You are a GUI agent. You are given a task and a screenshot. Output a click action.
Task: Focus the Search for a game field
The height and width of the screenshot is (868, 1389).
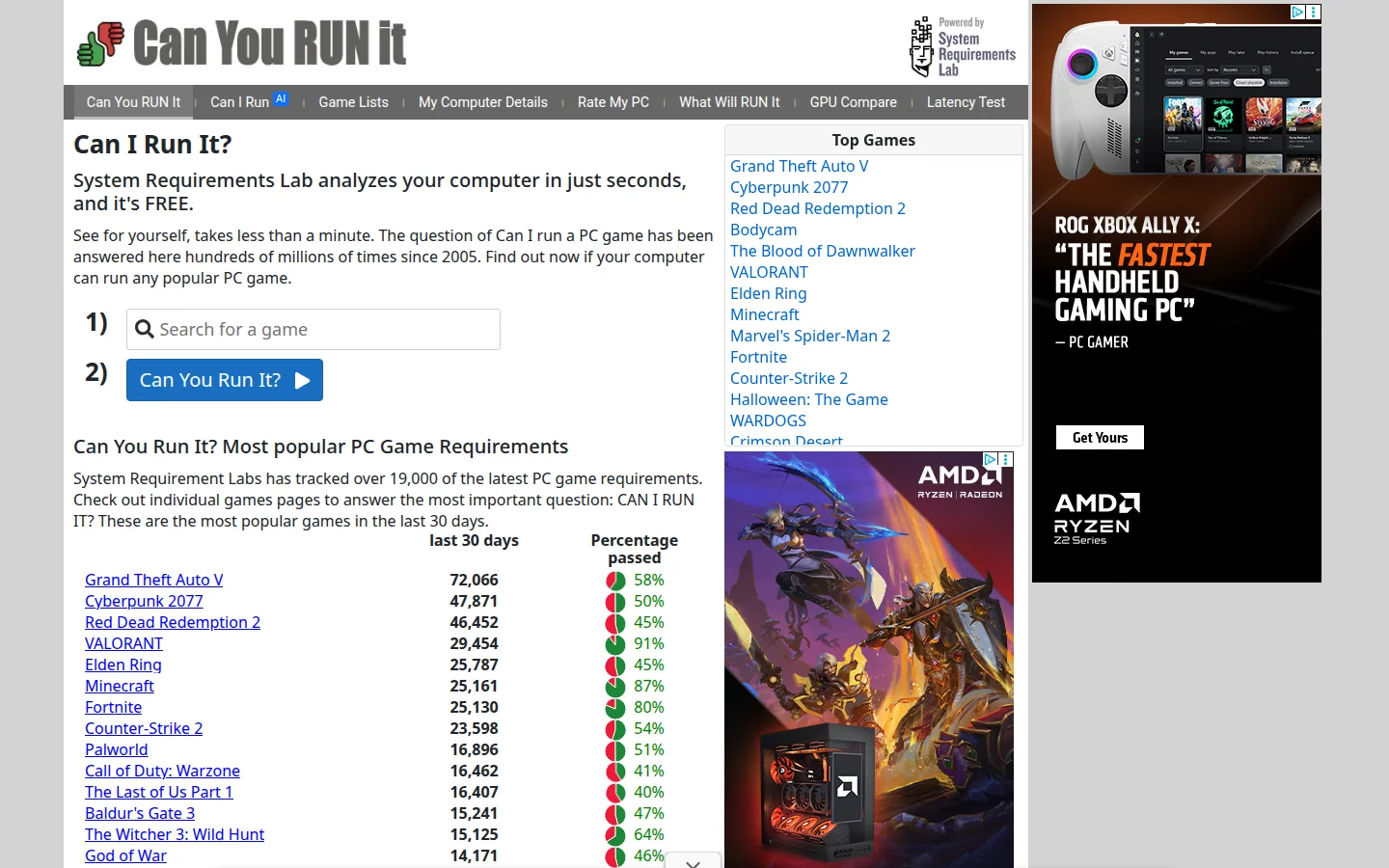[313, 330]
